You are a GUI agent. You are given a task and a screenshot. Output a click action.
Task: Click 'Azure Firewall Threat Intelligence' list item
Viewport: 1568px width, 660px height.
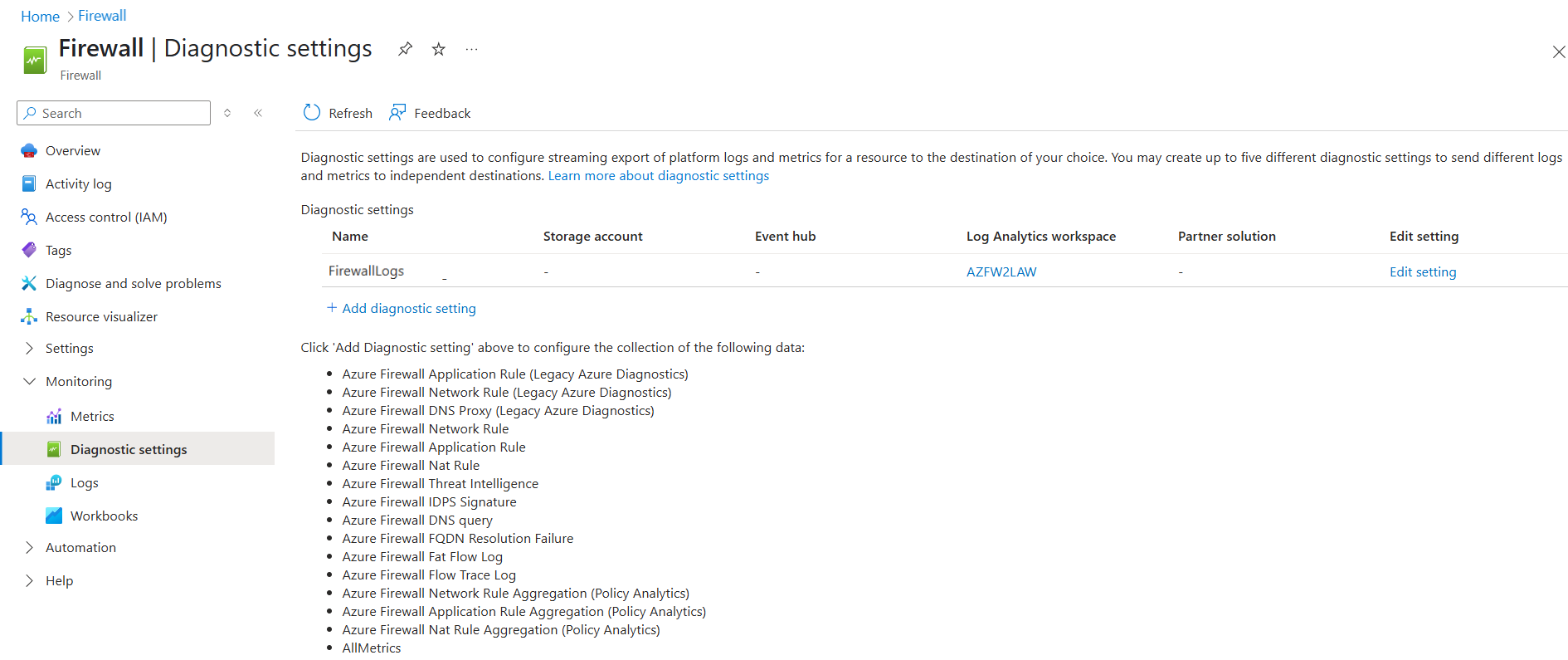pos(440,484)
